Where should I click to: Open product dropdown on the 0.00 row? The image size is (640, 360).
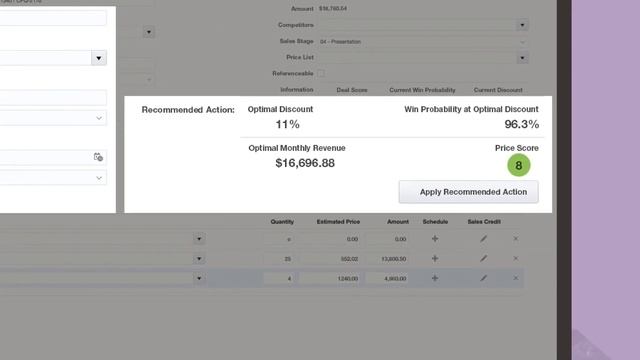199,239
